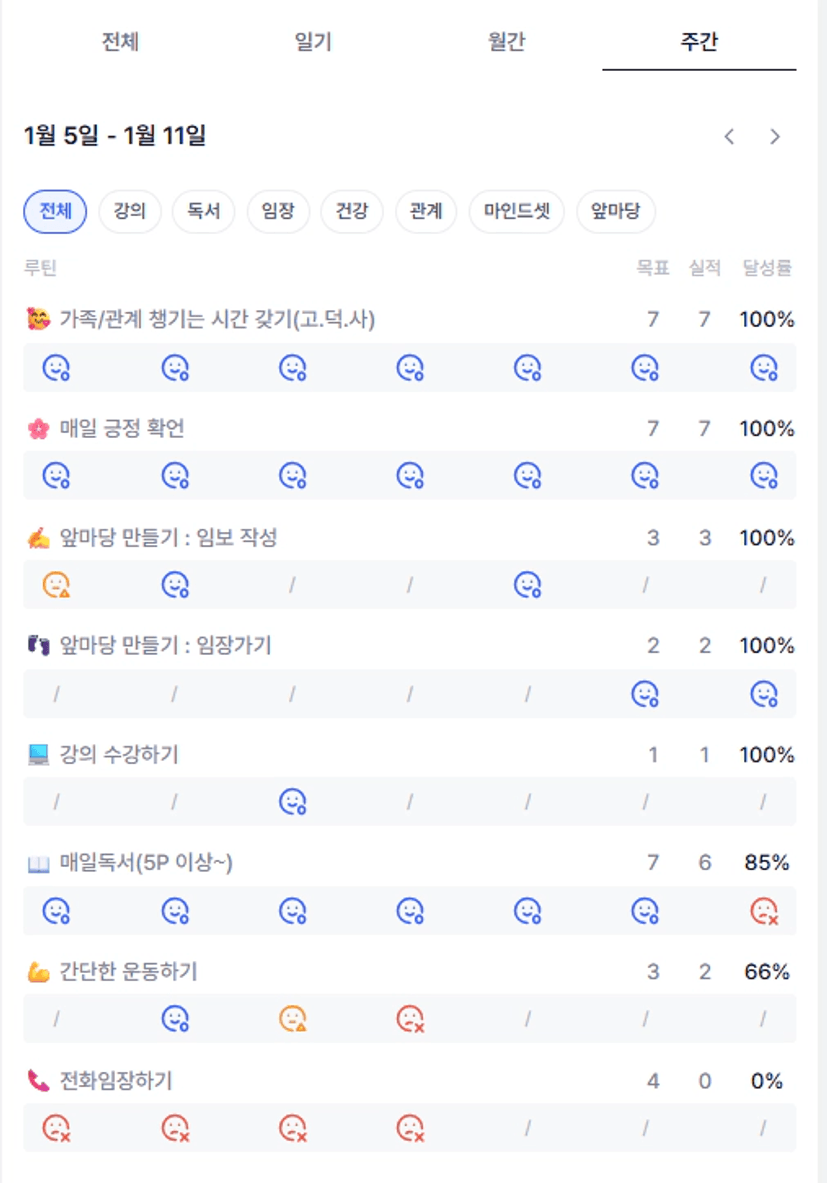Click the red failed face in 매일독서 row
This screenshot has height=1183, width=827.
click(764, 911)
